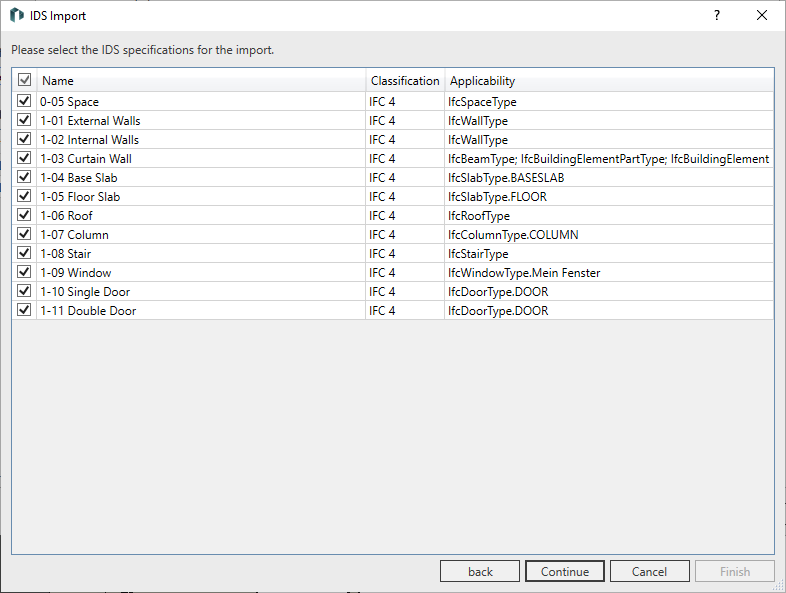Select the '1-08 Stair' name

coord(66,254)
